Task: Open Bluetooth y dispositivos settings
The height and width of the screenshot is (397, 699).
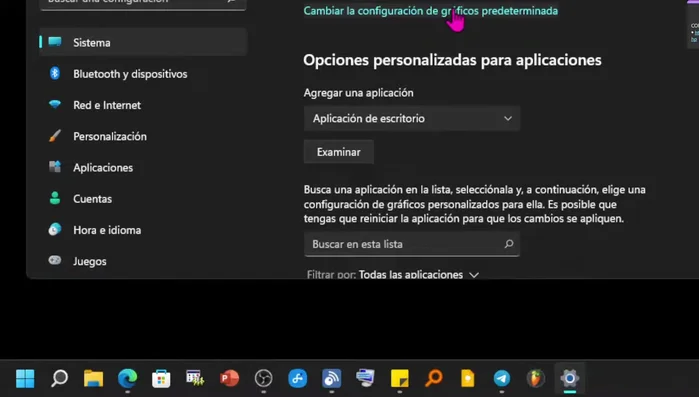Action: pyautogui.click(x=143, y=74)
